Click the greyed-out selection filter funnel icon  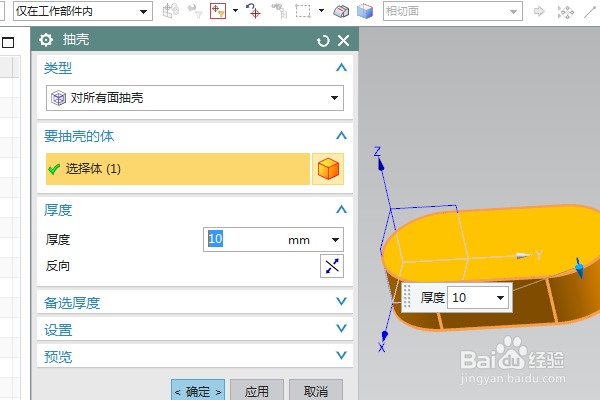[x=195, y=11]
